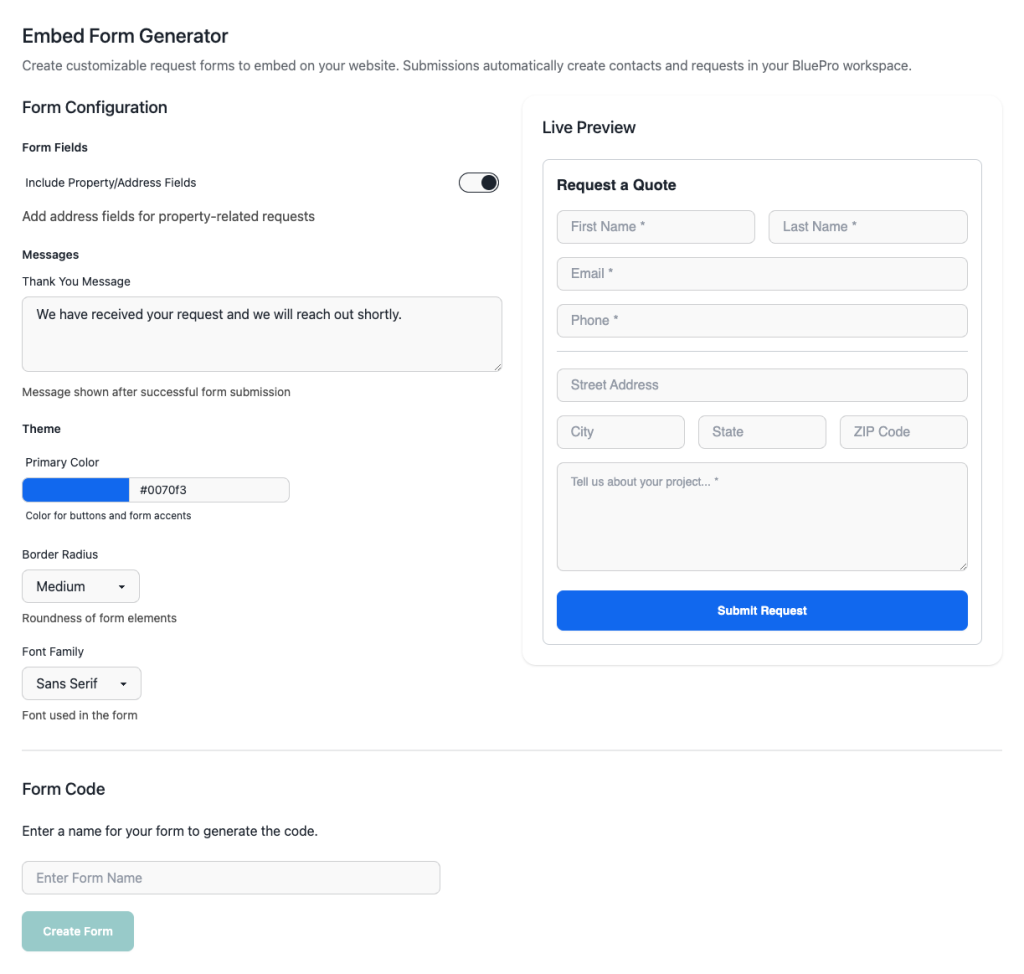The image size is (1024, 974).
Task: Click the City field in preview
Action: 621,432
